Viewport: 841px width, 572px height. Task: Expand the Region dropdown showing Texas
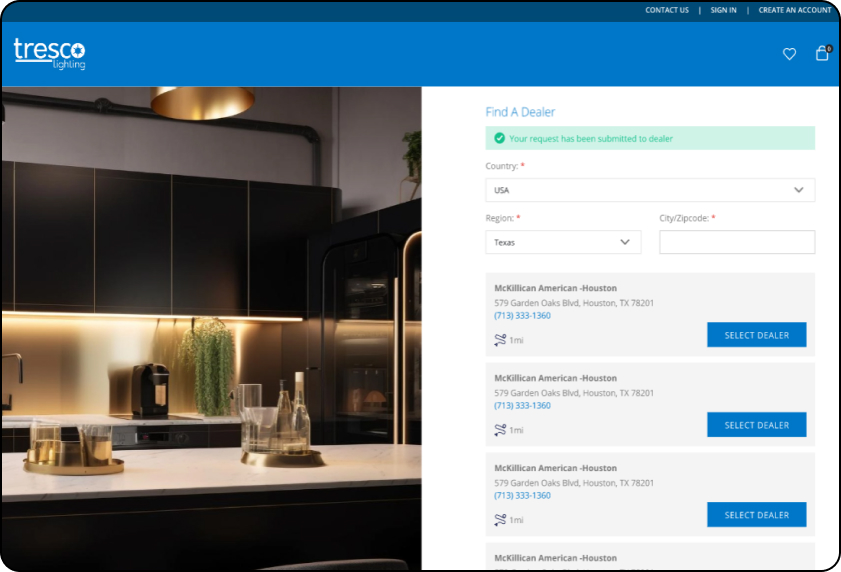pos(563,242)
